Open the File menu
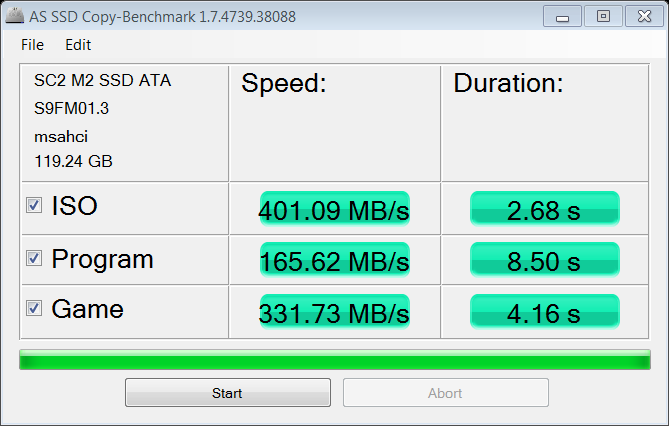 [32, 45]
